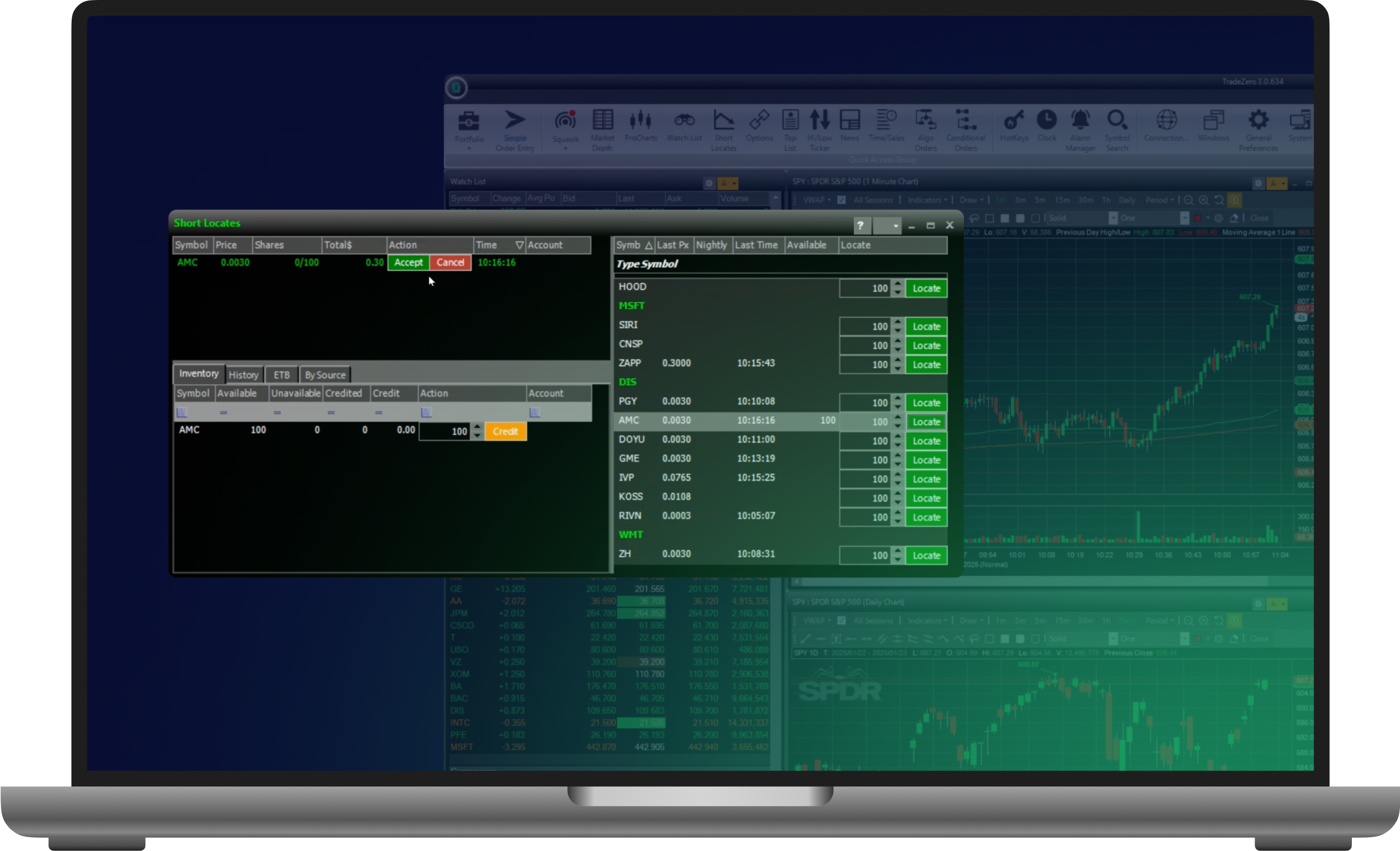Image resolution: width=1400 pixels, height=851 pixels.
Task: Open dropdown next to help in Short Locates
Action: coord(888,226)
